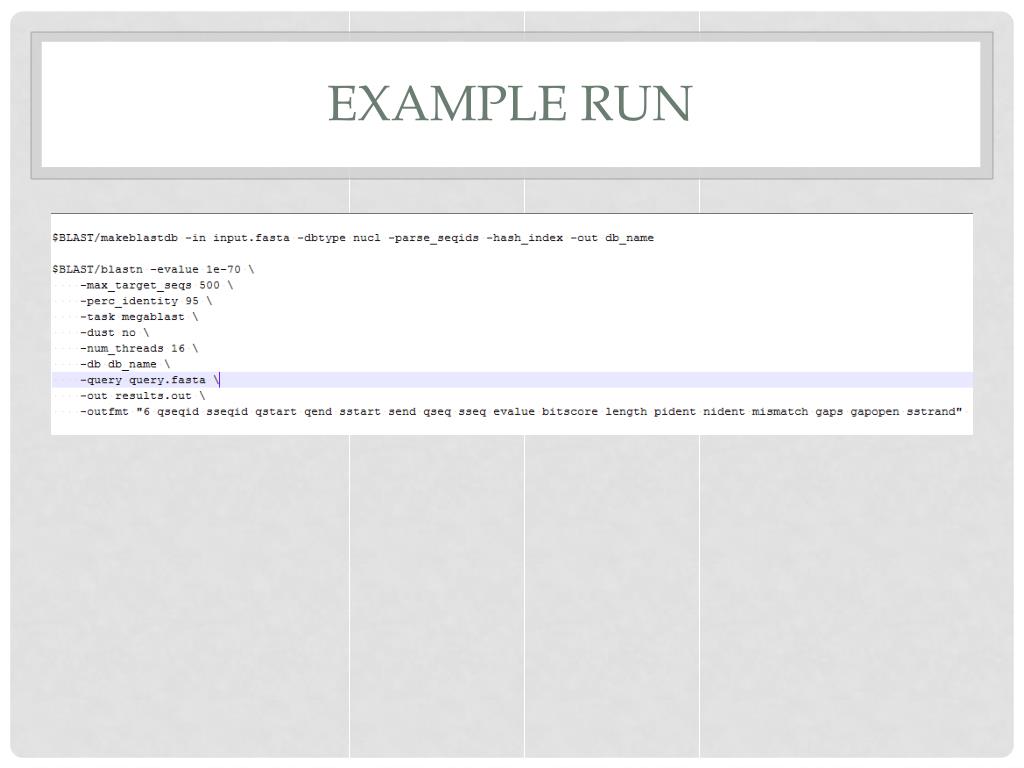Viewport: 1024px width, 768px height.
Task: Click the '-out results.out' line
Action: point(142,396)
